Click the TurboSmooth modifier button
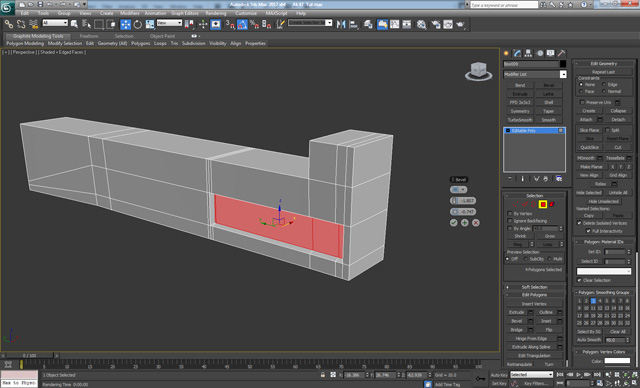This screenshot has width=640, height=388. [x=520, y=120]
